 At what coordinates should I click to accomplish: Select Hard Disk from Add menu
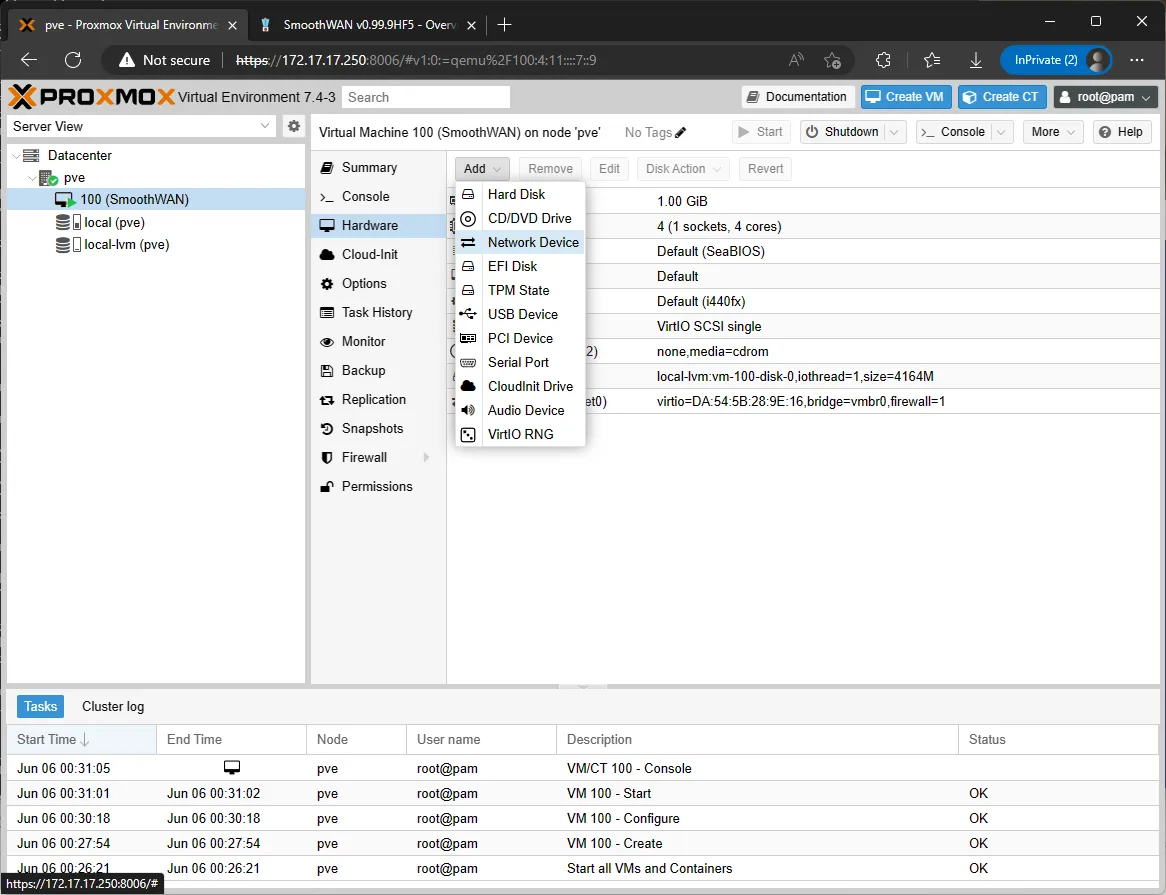520,194
